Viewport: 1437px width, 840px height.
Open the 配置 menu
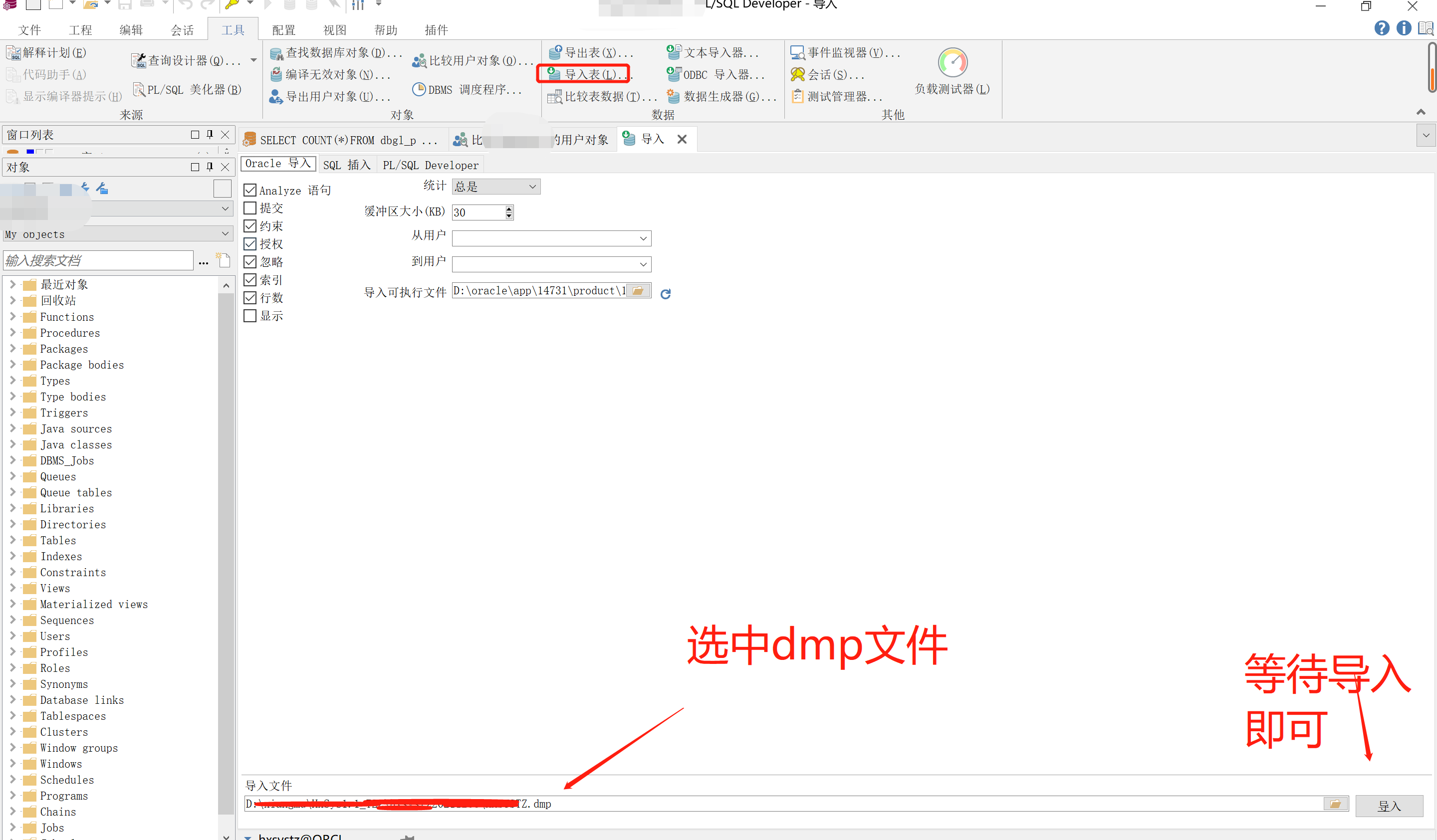click(283, 29)
